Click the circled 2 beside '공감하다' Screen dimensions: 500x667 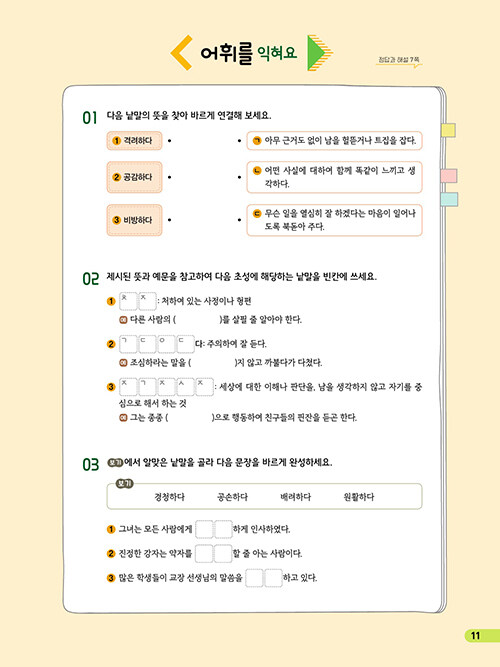click(x=117, y=177)
